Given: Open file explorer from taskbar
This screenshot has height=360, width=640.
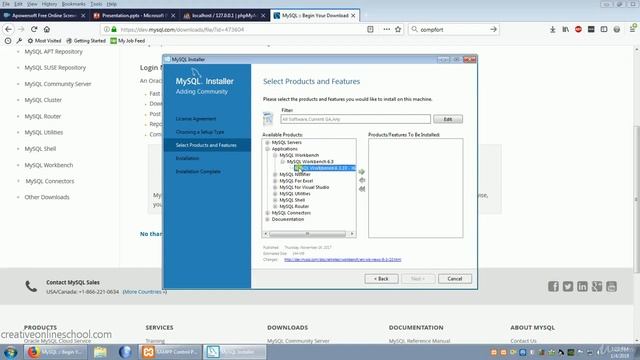Looking at the screenshot, I should (x=100, y=352).
